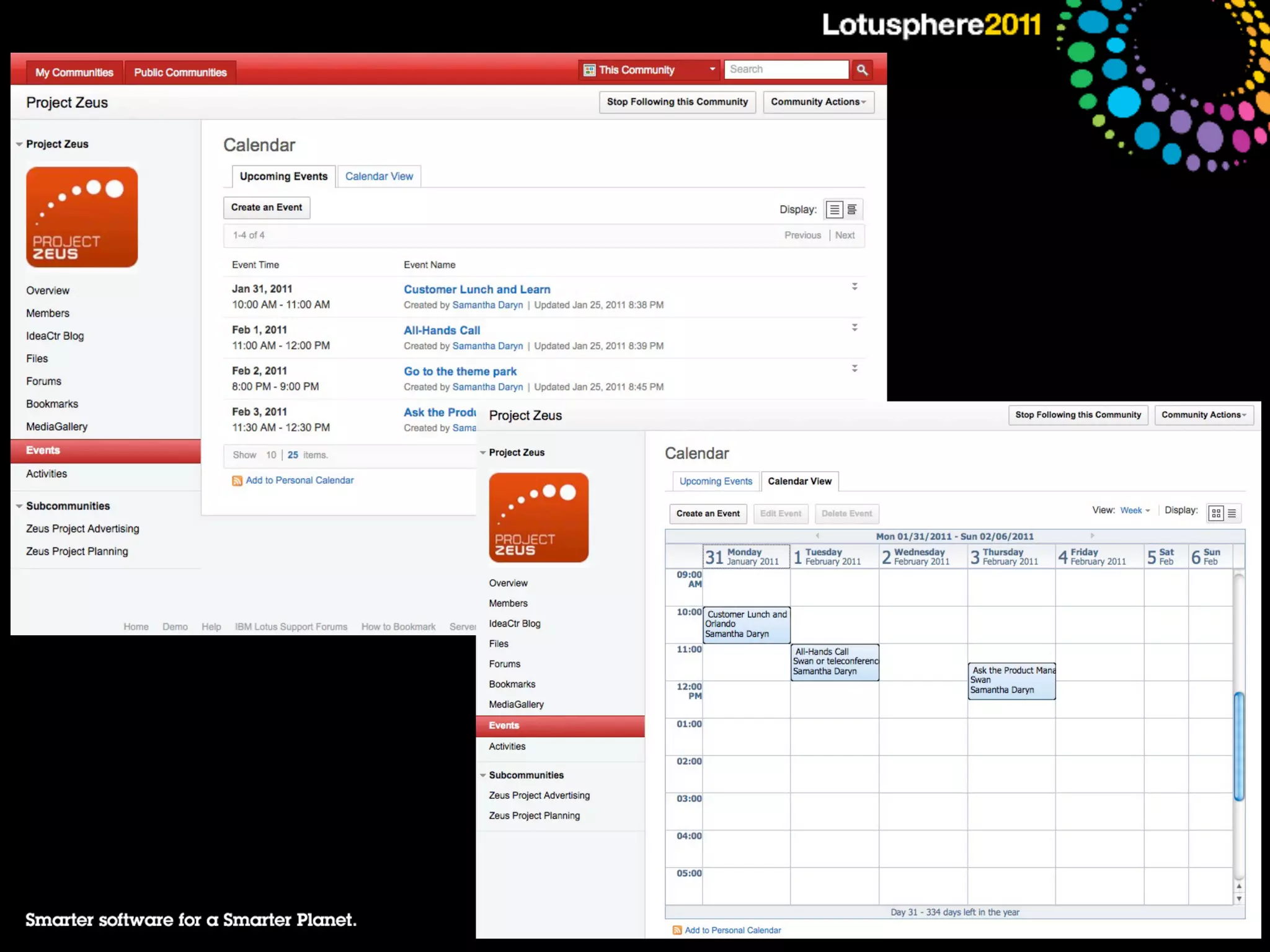
Task: Click the list display icon in Calendar View
Action: [x=1232, y=513]
